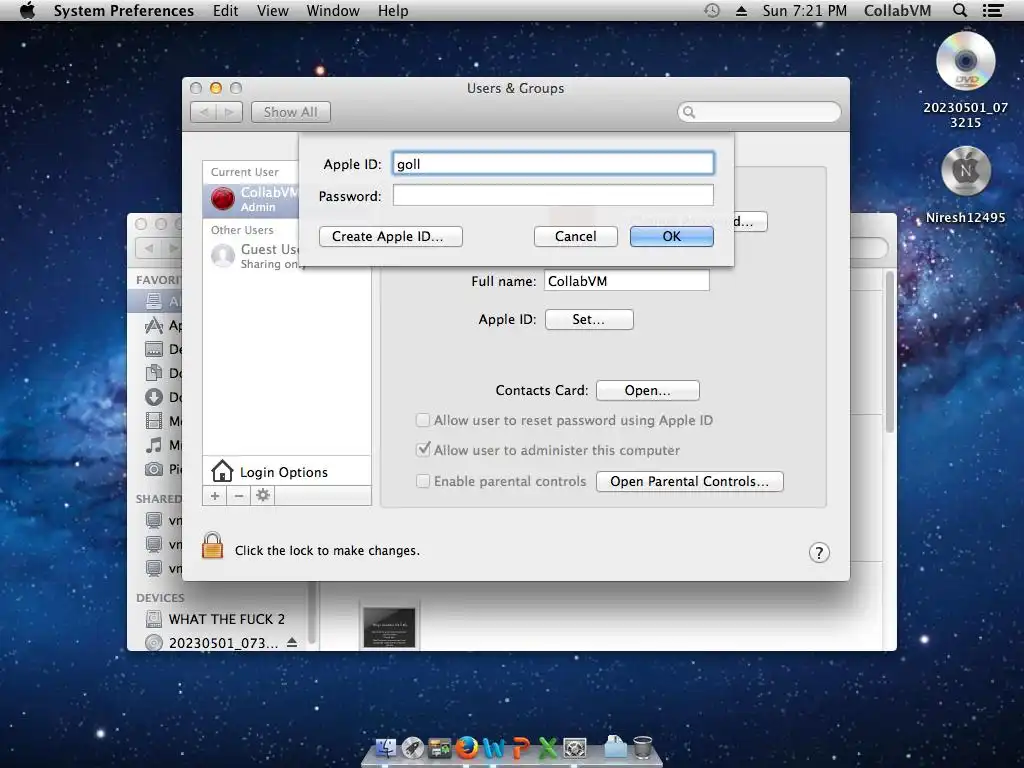1024x768 pixels.
Task: Select 20230501_073... disc in Finder sidebar
Action: 216,643
